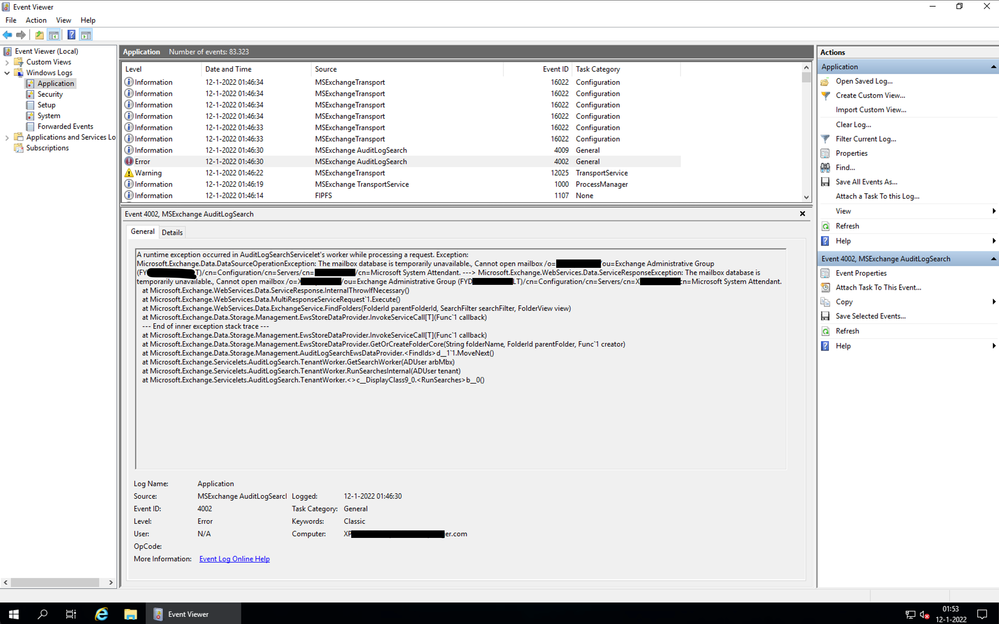Click the floppy icon for Save All Events As
999x624 pixels.
825,182
